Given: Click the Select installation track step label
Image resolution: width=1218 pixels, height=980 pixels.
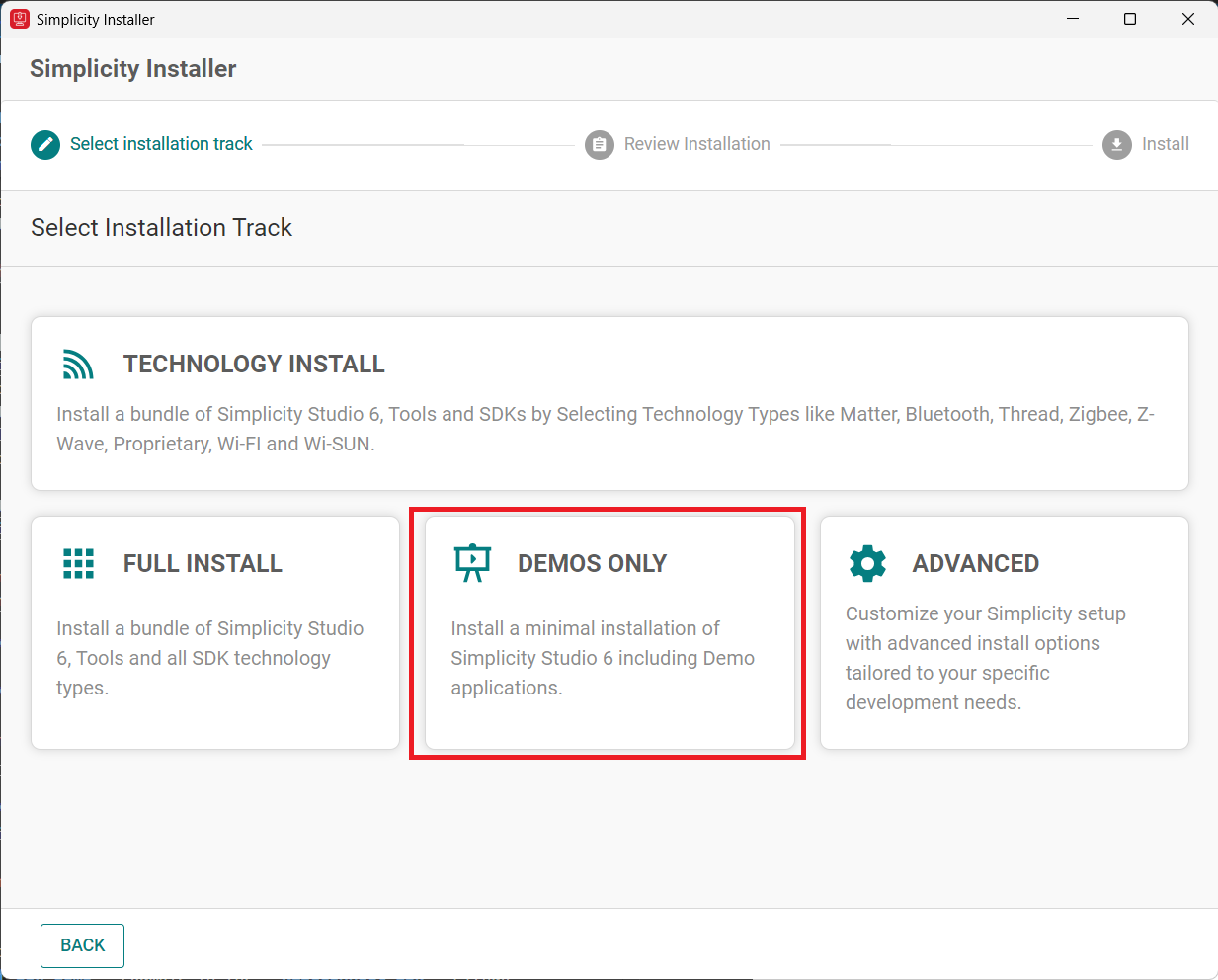Looking at the screenshot, I should 161,144.
